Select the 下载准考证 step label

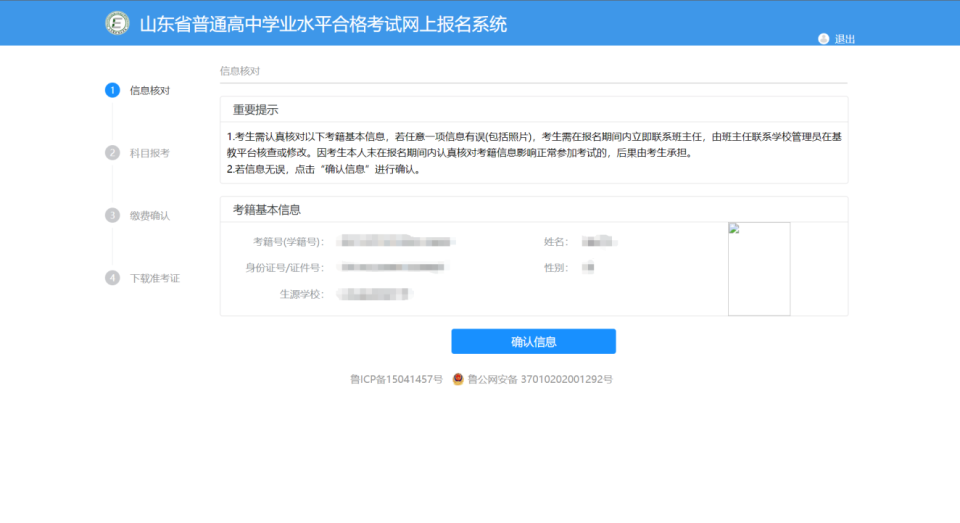[154, 279]
